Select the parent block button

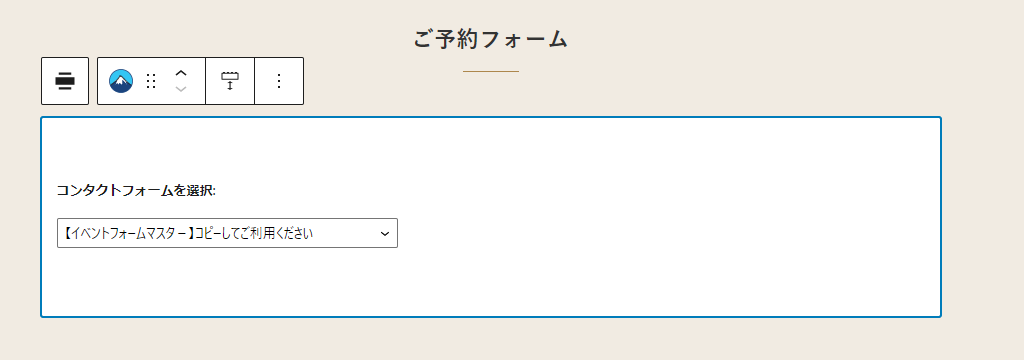(65, 81)
